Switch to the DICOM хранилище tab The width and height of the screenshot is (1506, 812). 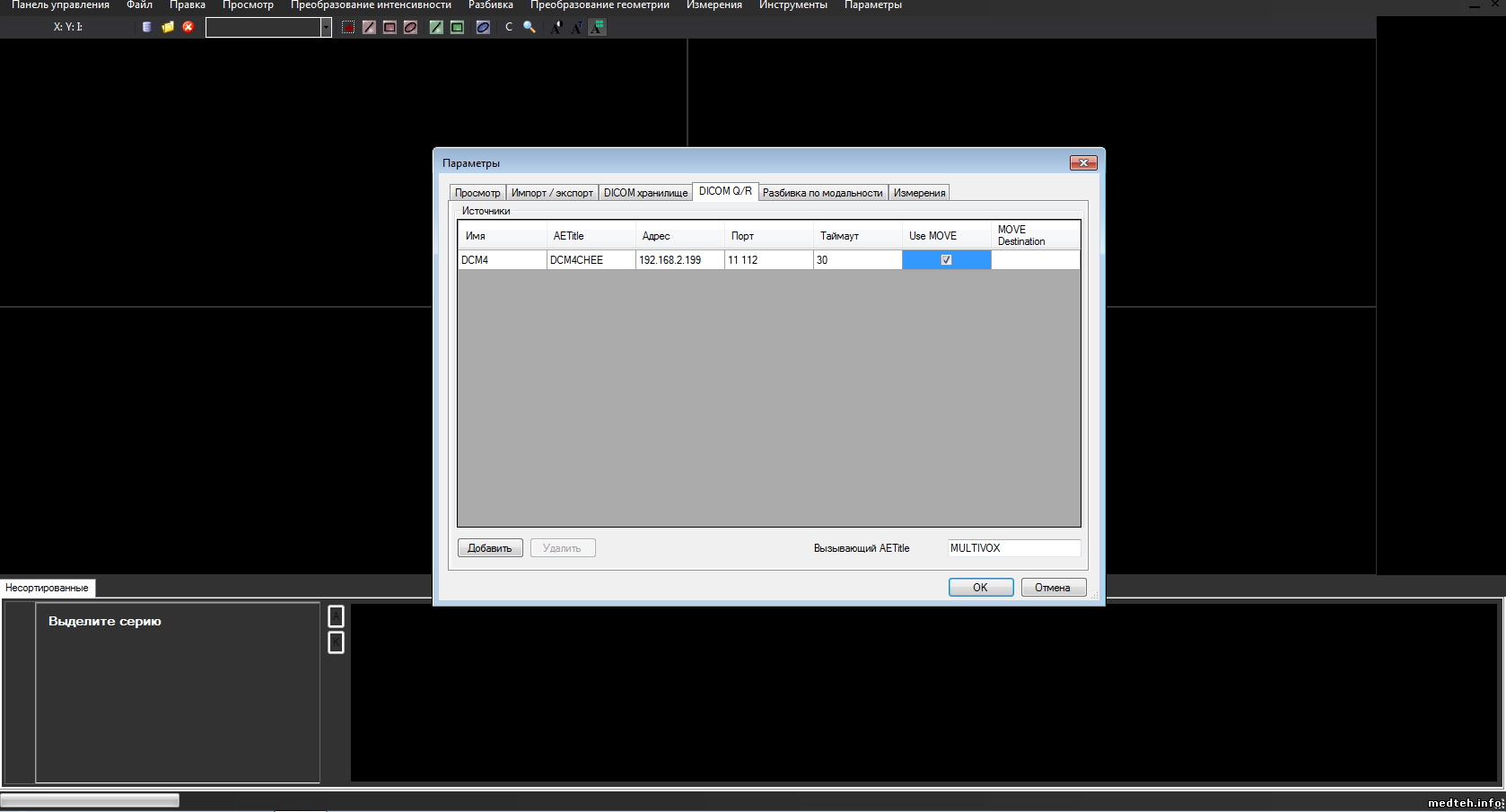coord(645,193)
